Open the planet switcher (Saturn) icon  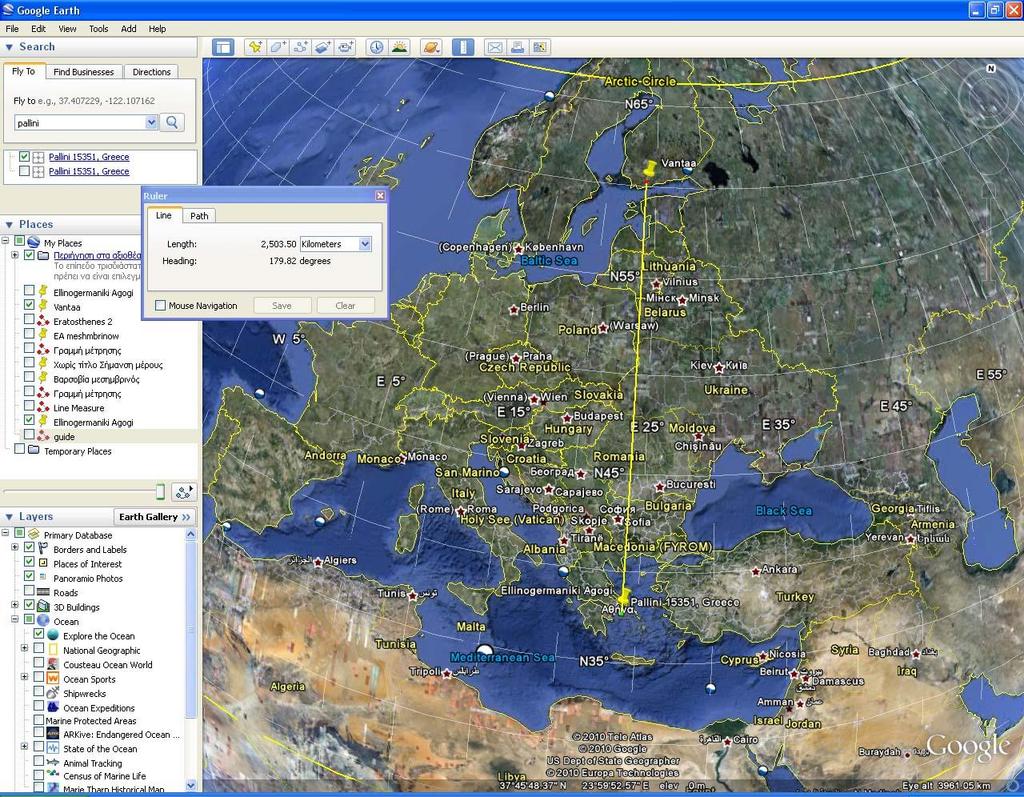[x=431, y=47]
